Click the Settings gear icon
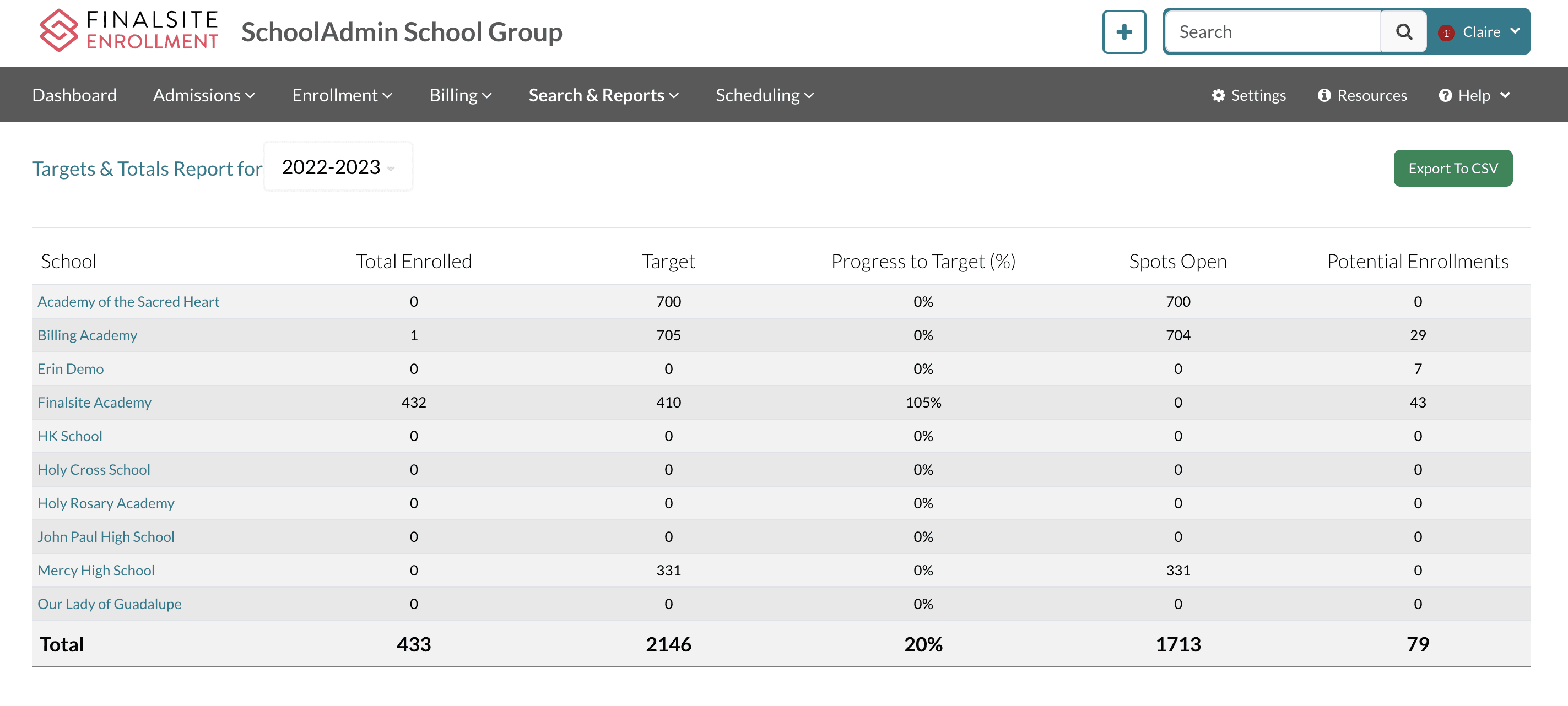 coord(1218,96)
